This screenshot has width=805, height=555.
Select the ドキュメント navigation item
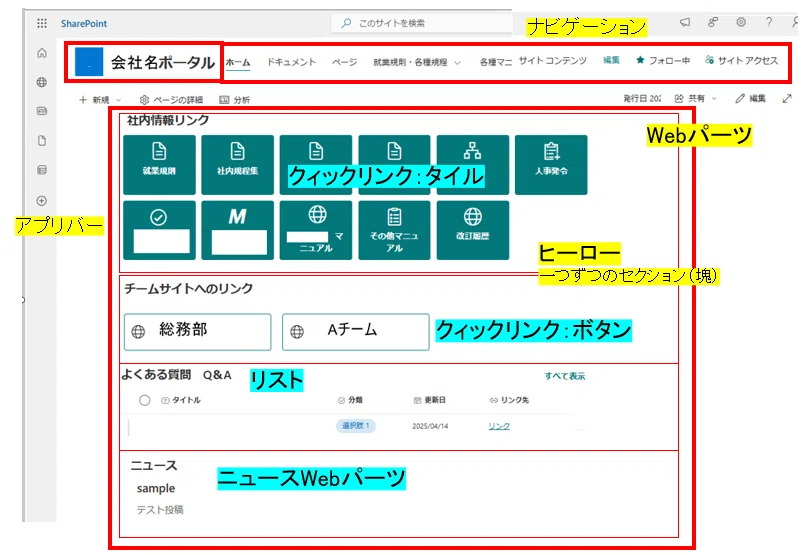click(x=292, y=62)
